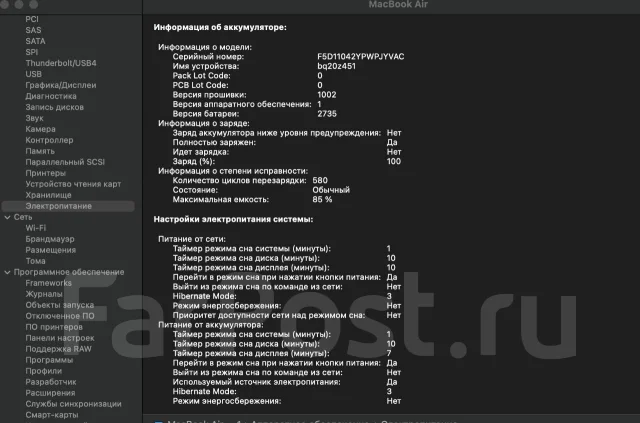Click the Заряд (%) value 100
Image resolution: width=640 pixels, height=423 pixels.
click(x=394, y=161)
